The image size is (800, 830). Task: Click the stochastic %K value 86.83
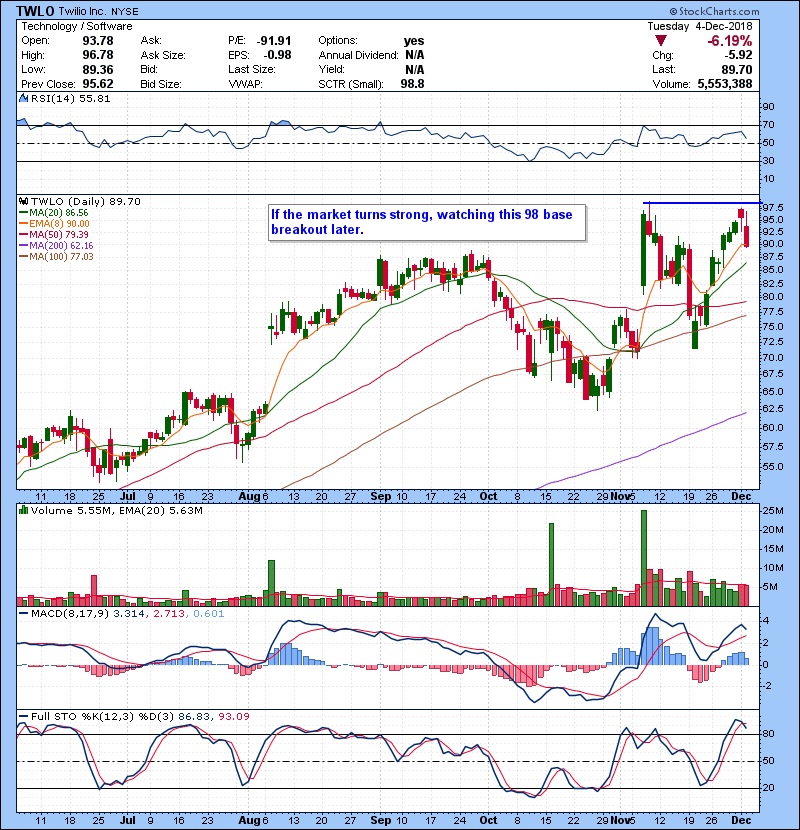coord(193,717)
